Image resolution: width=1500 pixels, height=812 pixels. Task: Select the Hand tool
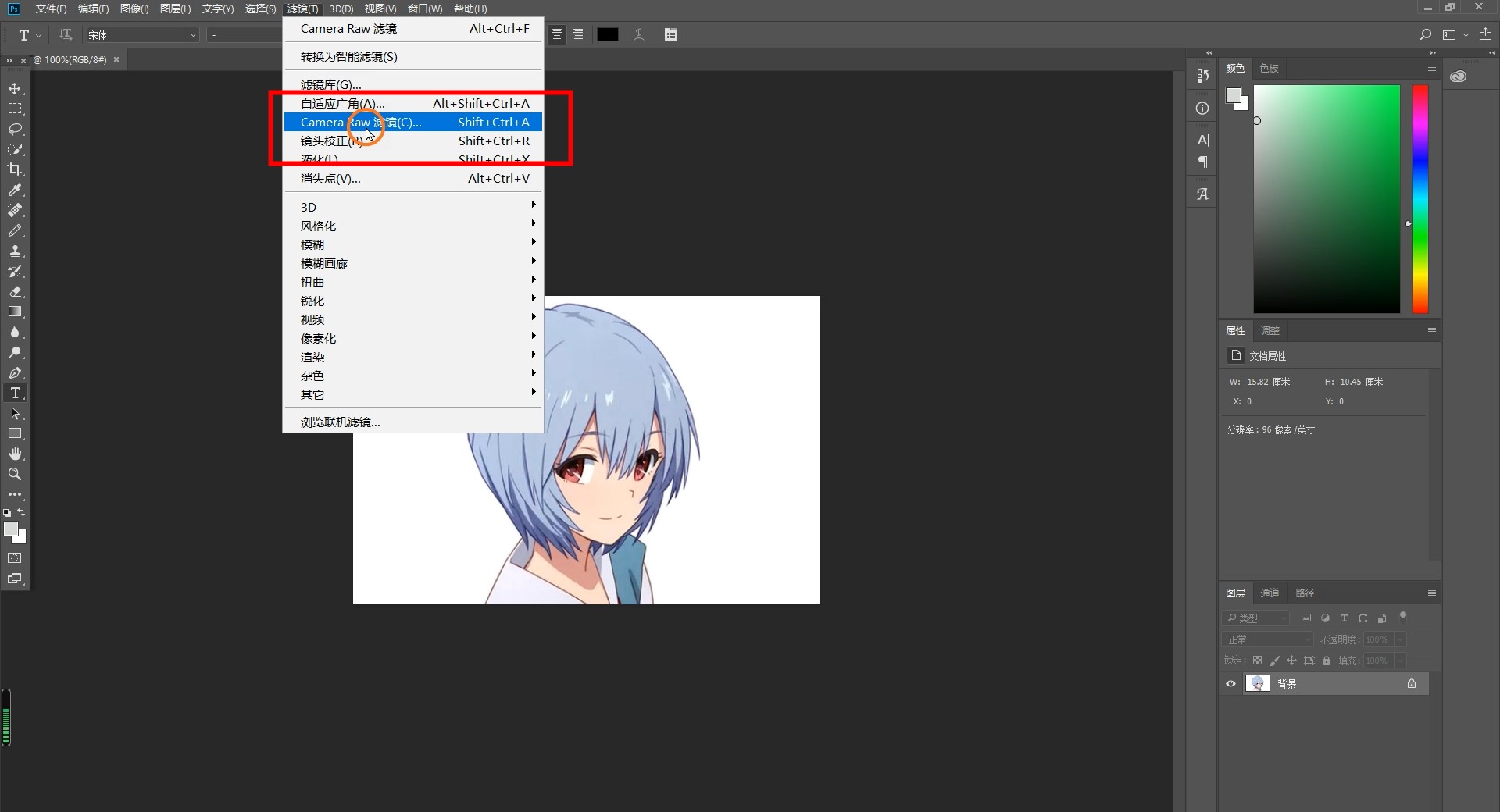[15, 454]
